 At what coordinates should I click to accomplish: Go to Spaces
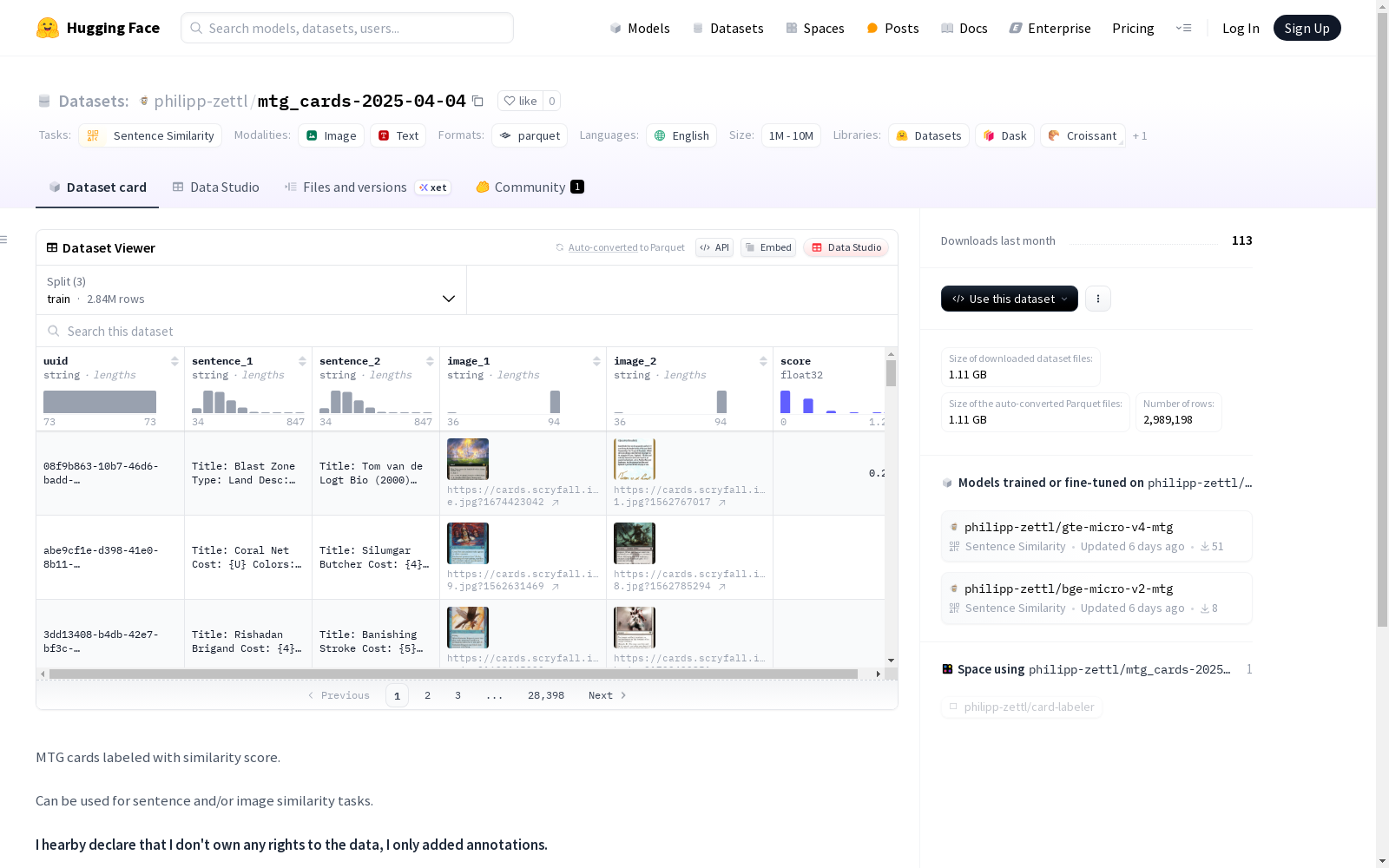[815, 28]
